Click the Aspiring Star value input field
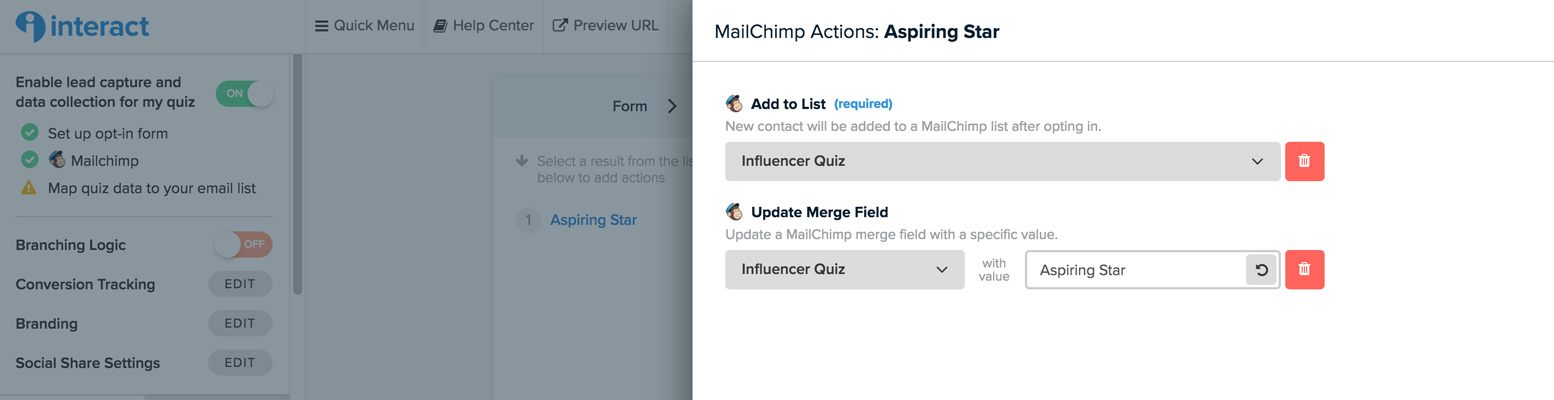Image resolution: width=1554 pixels, height=400 pixels. (x=1136, y=270)
